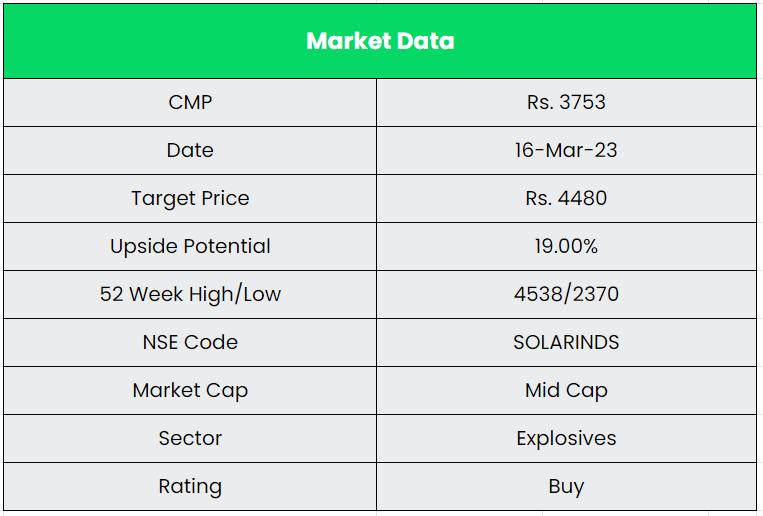This screenshot has height=516, width=763.
Task: Click the Explosives sector value
Action: [566, 438]
